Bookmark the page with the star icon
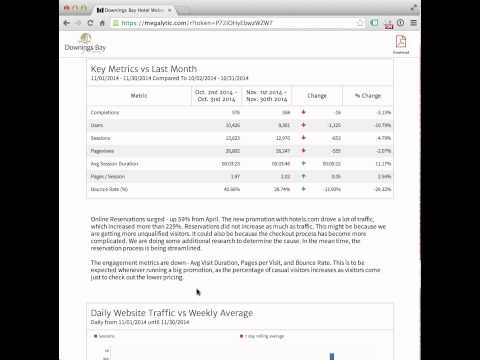480x360 pixels. (360, 23)
